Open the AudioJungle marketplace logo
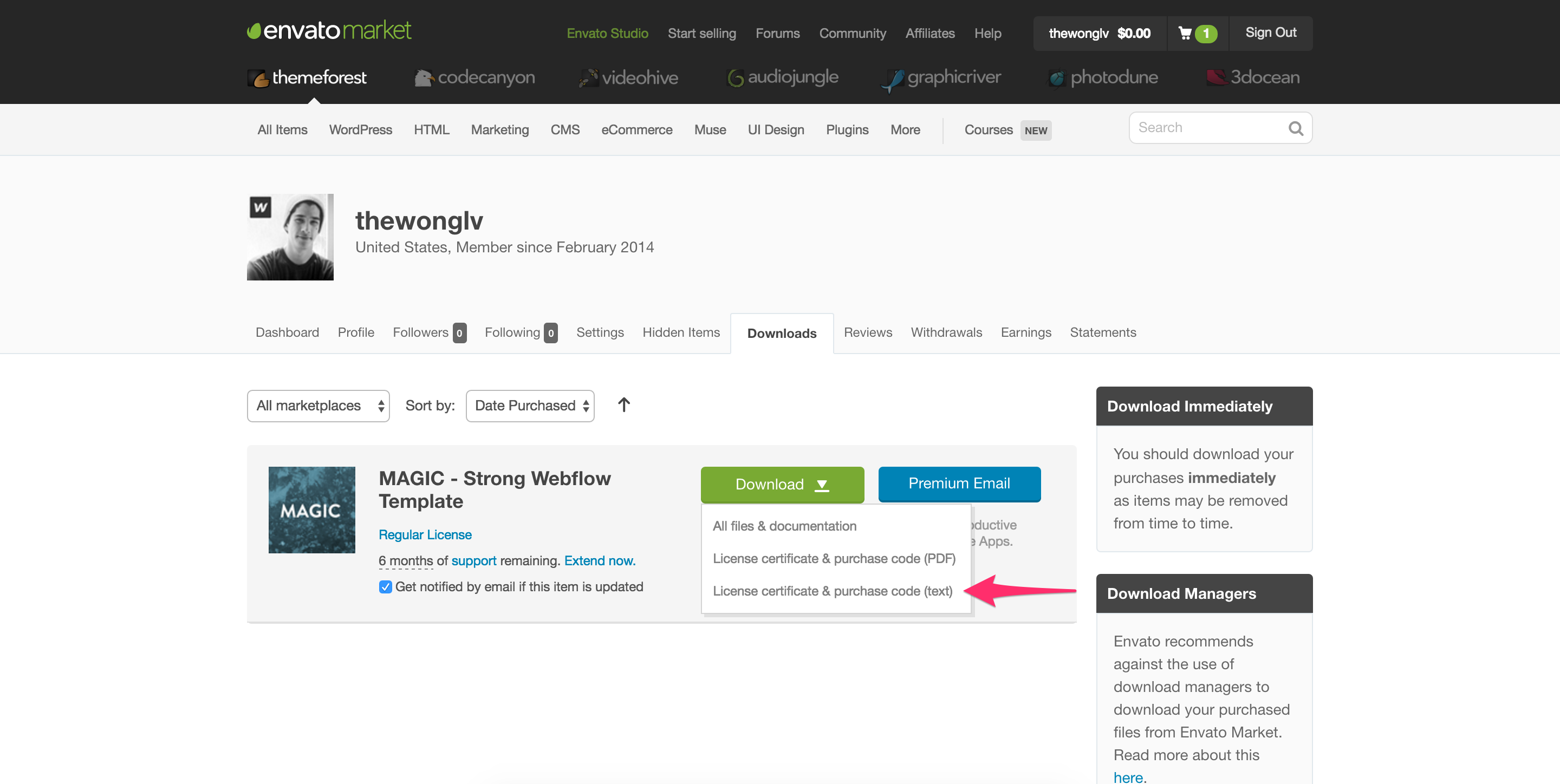Viewport: 1560px width, 784px height. coord(782,77)
